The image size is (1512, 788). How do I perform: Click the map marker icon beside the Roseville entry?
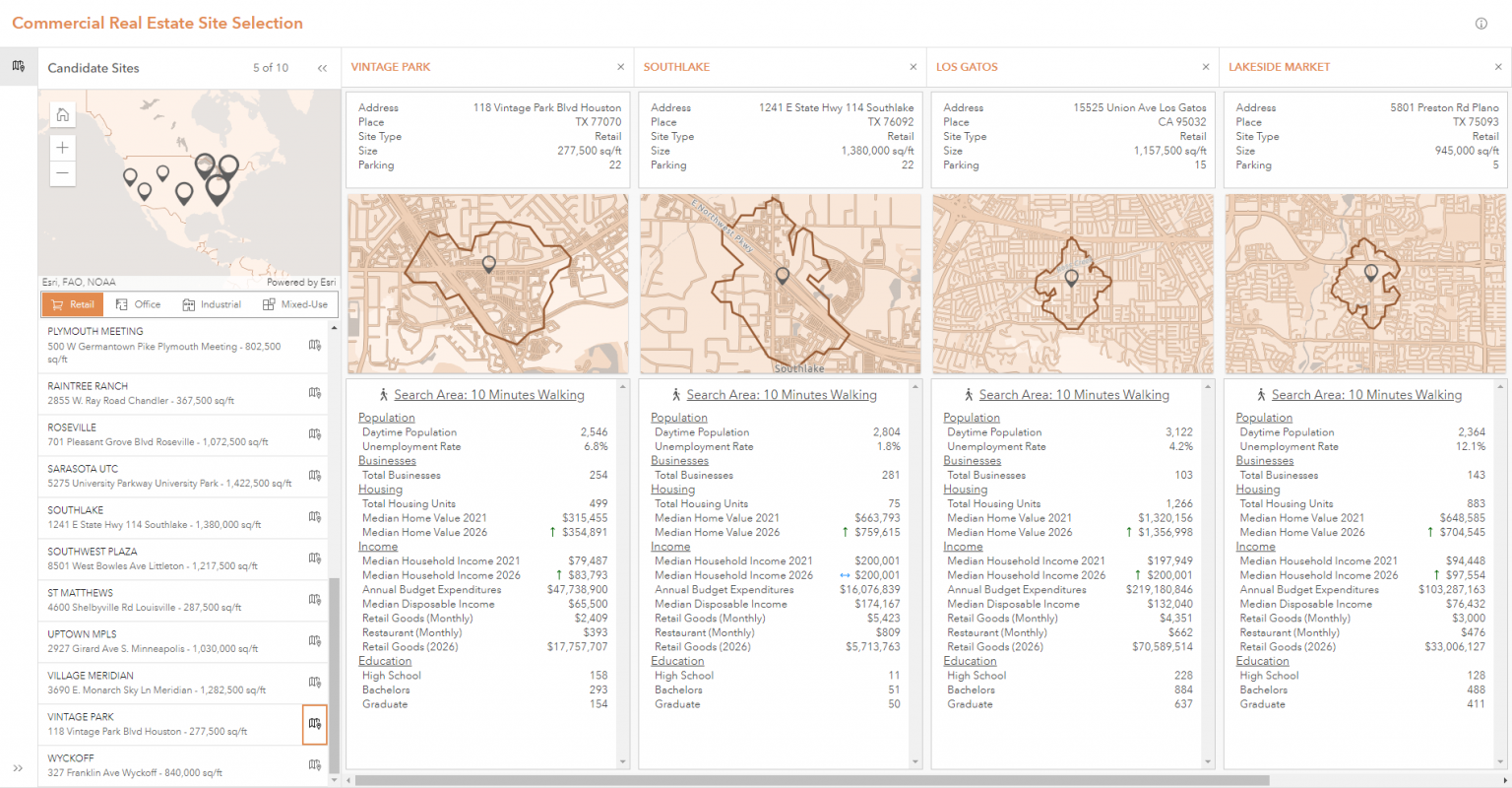click(315, 433)
